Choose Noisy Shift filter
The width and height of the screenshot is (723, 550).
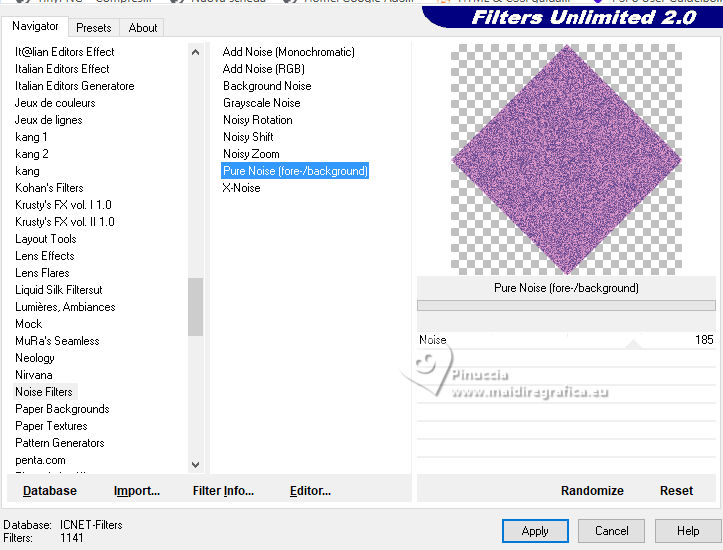(248, 137)
